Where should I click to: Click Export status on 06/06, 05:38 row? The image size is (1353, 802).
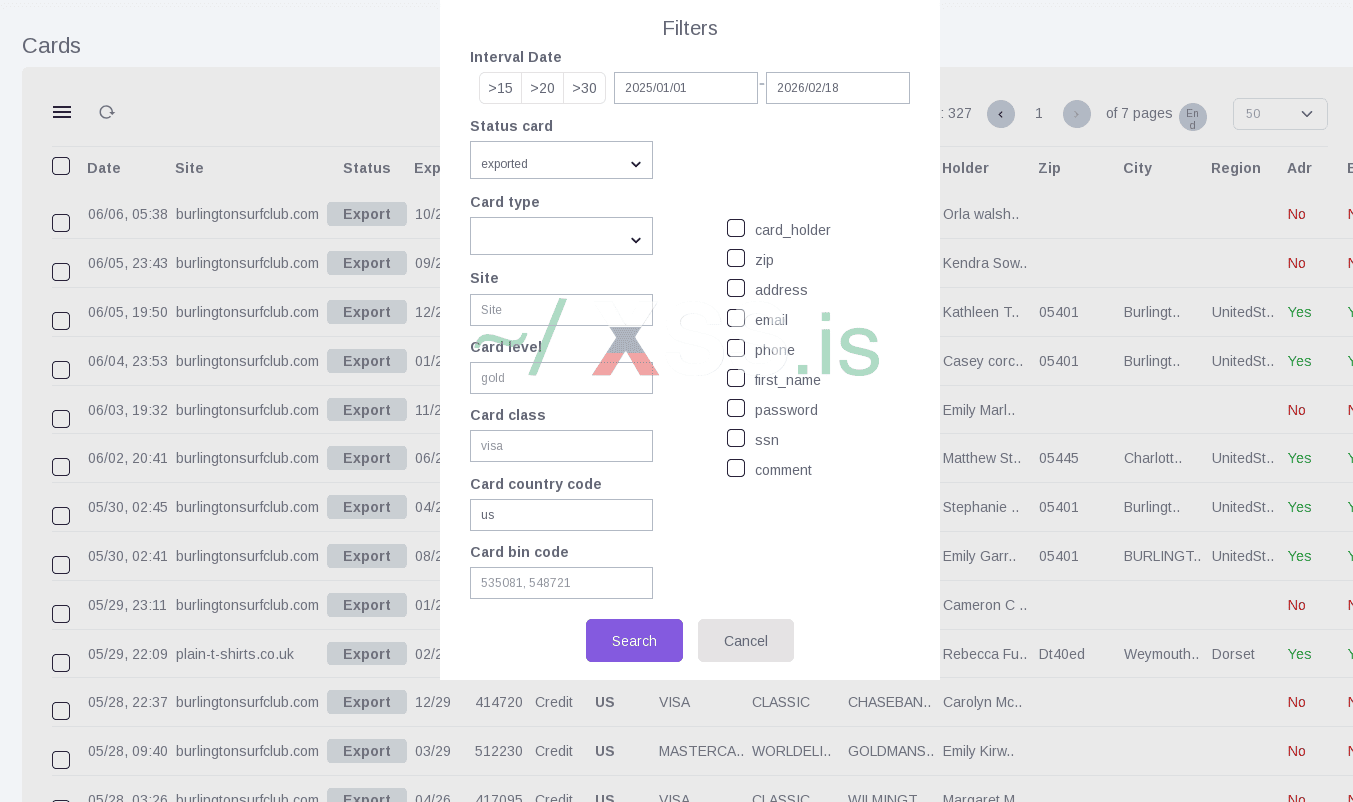pyautogui.click(x=367, y=214)
